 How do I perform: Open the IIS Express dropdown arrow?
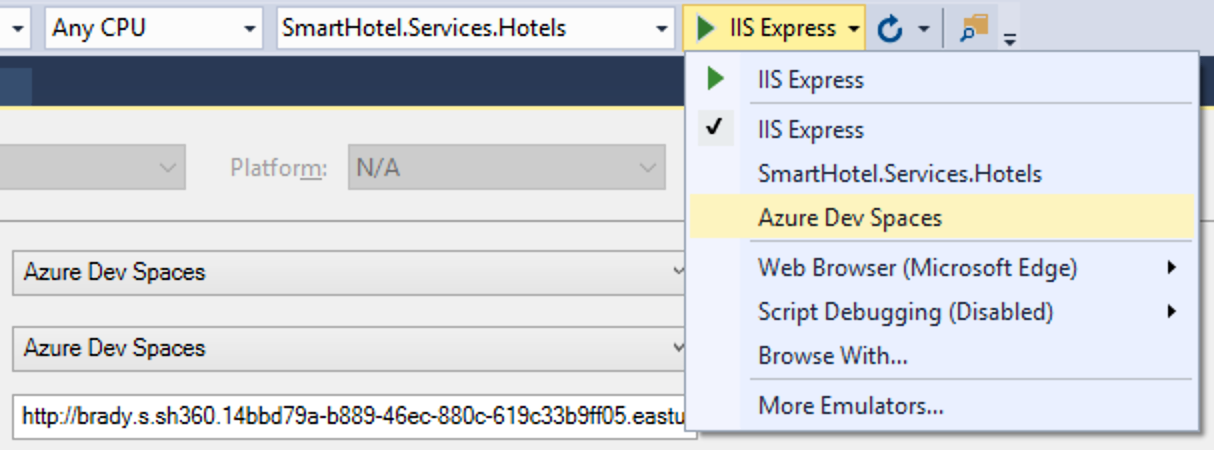pos(853,29)
